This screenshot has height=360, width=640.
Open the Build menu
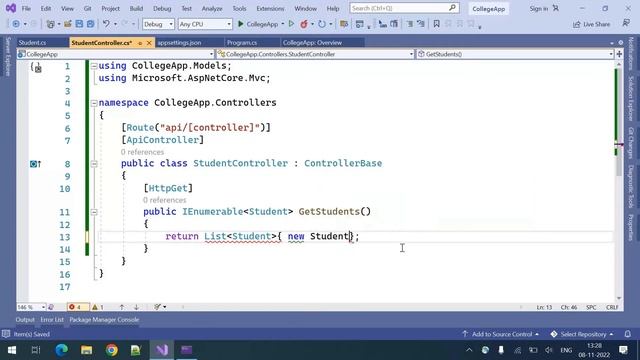coord(136,8)
